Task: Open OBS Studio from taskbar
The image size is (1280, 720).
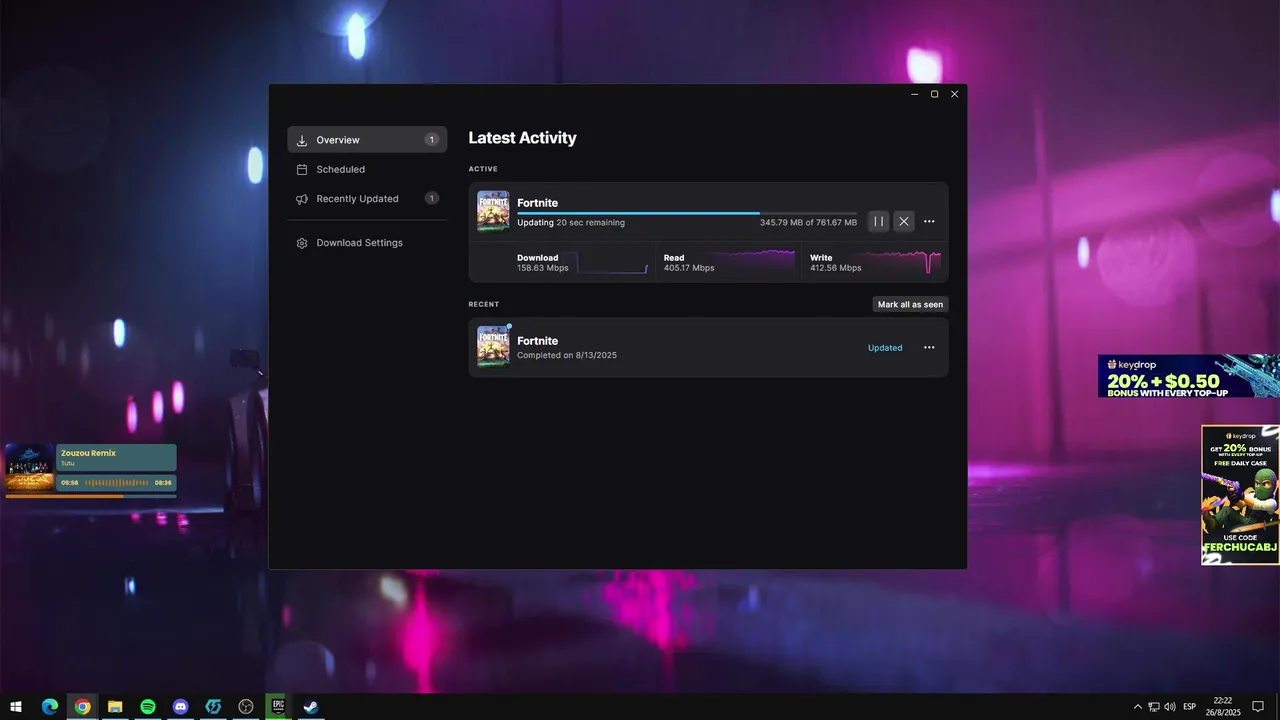Action: click(x=246, y=707)
